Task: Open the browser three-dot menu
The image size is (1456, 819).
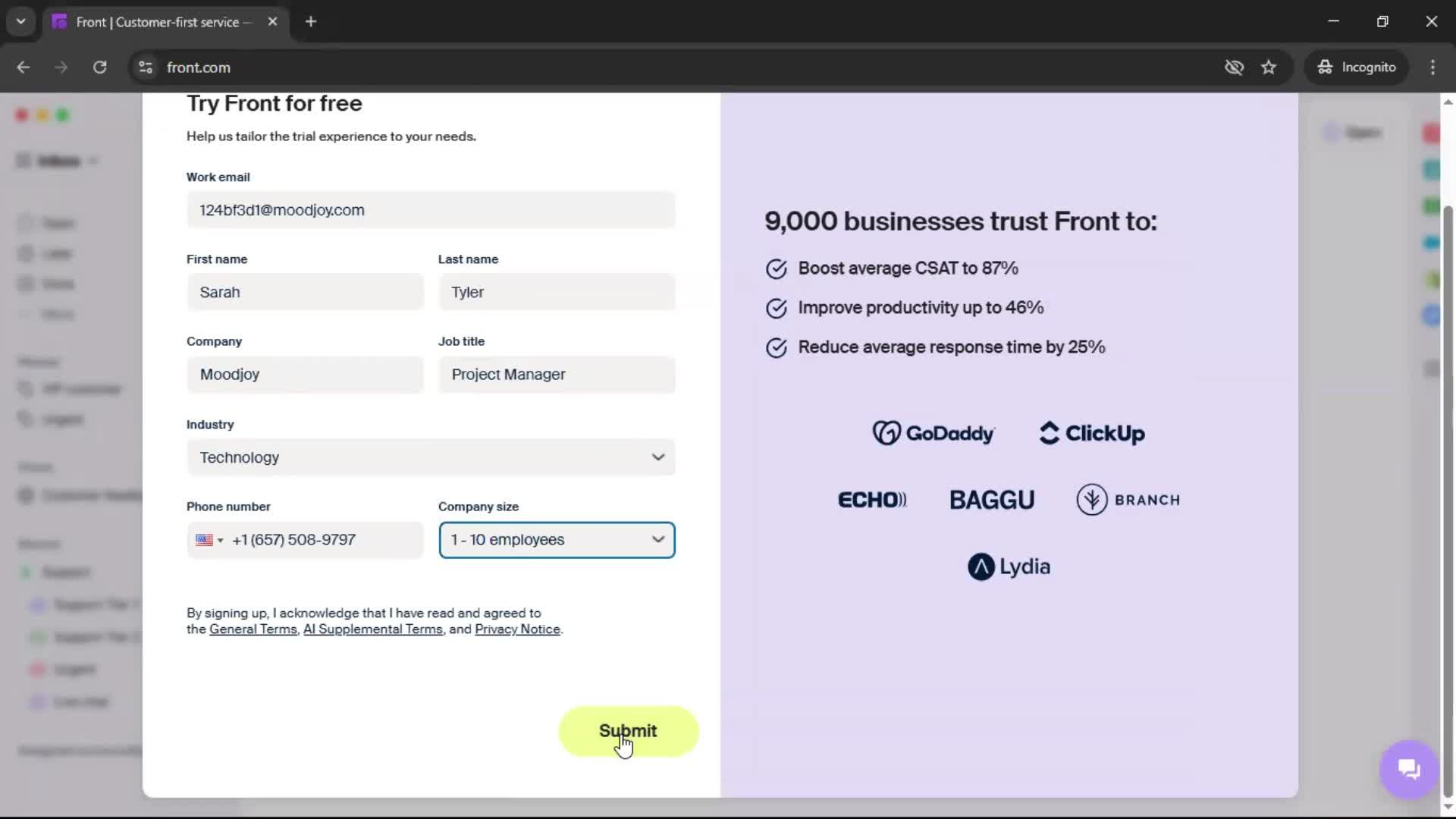Action: pyautogui.click(x=1433, y=67)
